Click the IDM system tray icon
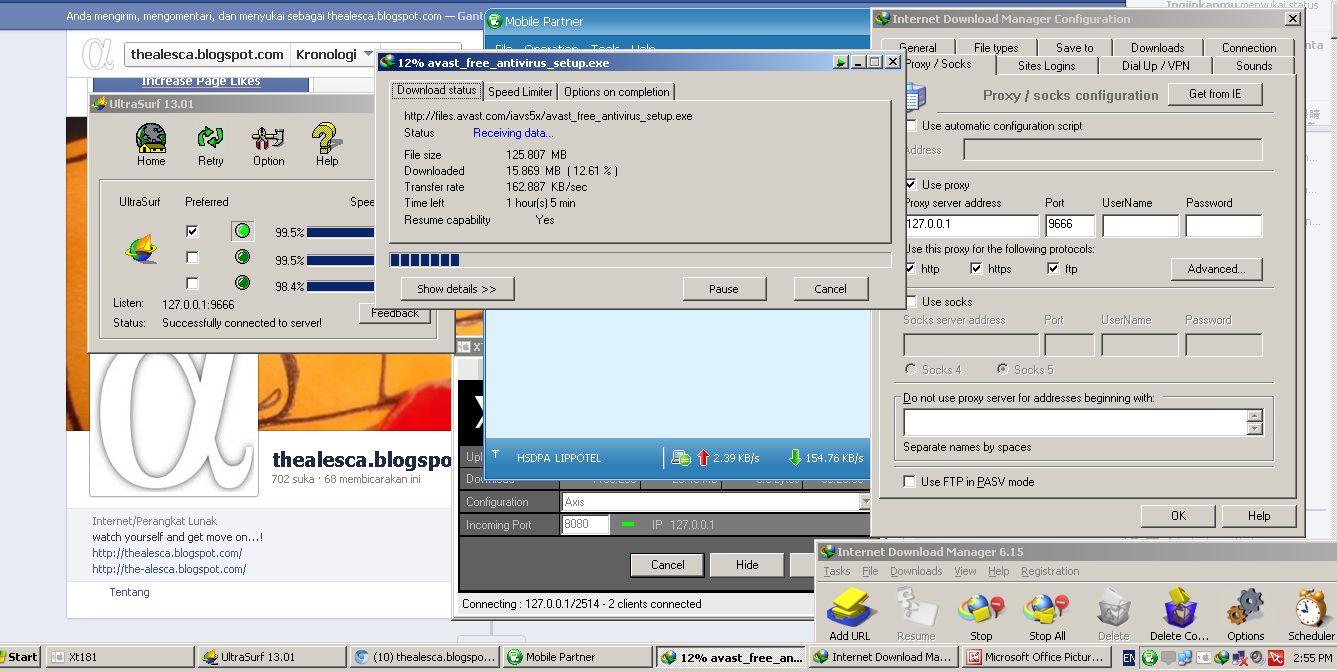1337x672 pixels. pyautogui.click(x=1221, y=658)
